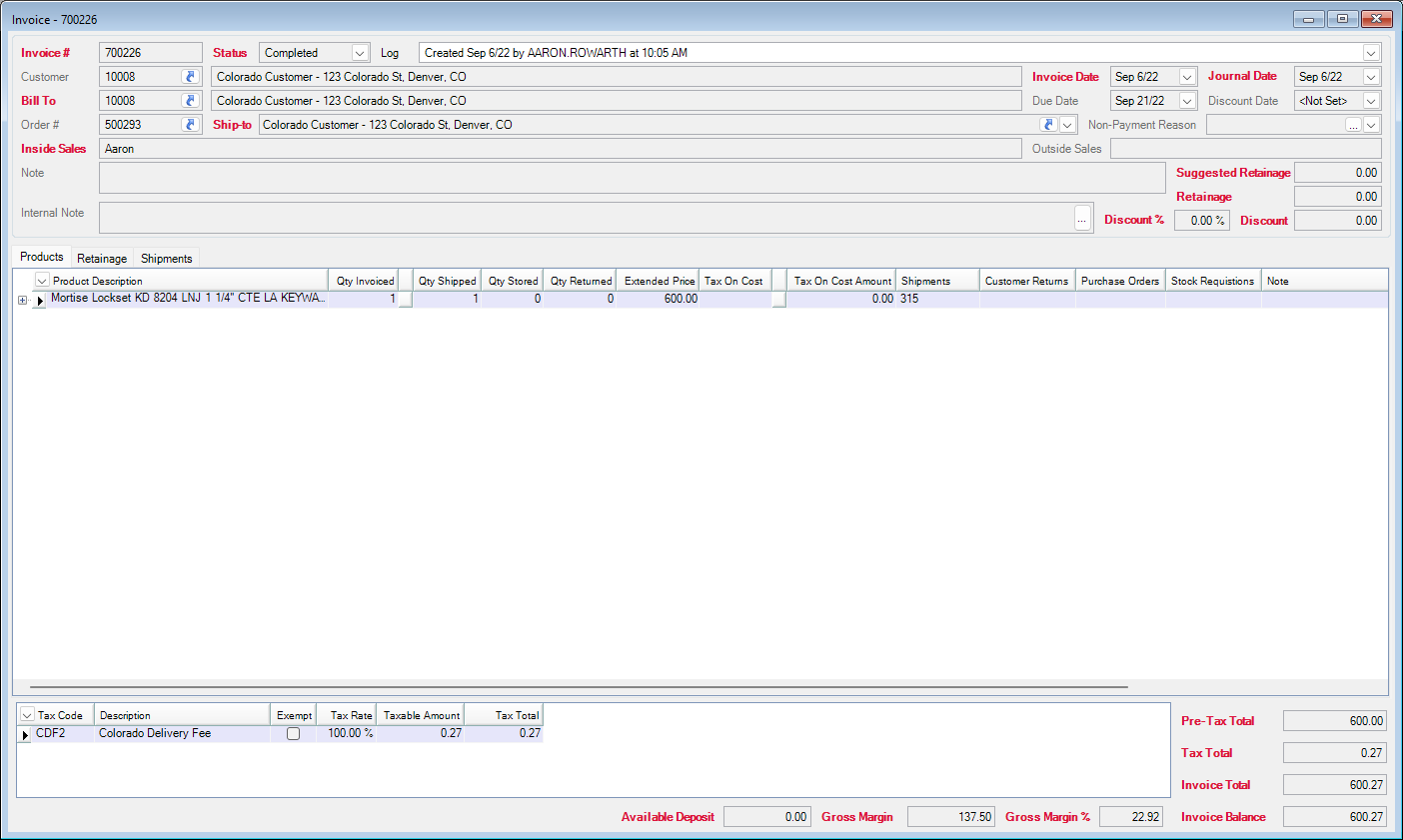Click the Invoice # field 700226
The height and width of the screenshot is (840, 1403).
click(x=151, y=53)
